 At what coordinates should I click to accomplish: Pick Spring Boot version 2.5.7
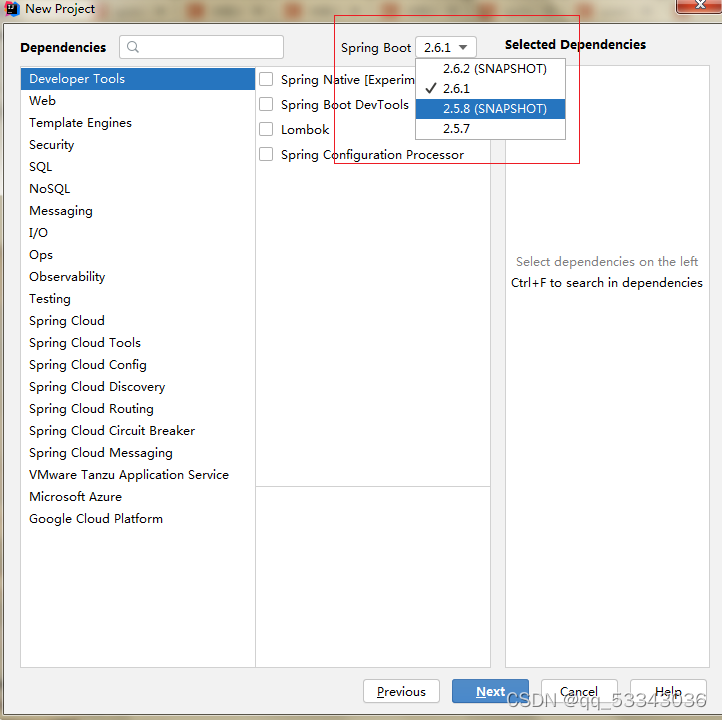(x=490, y=128)
